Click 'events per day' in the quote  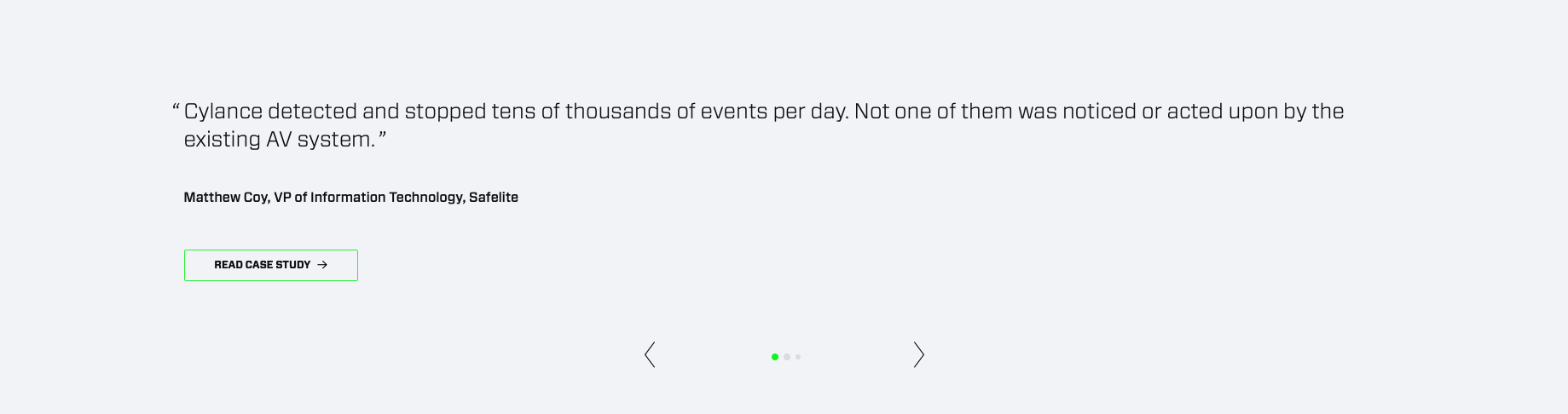coord(773,112)
